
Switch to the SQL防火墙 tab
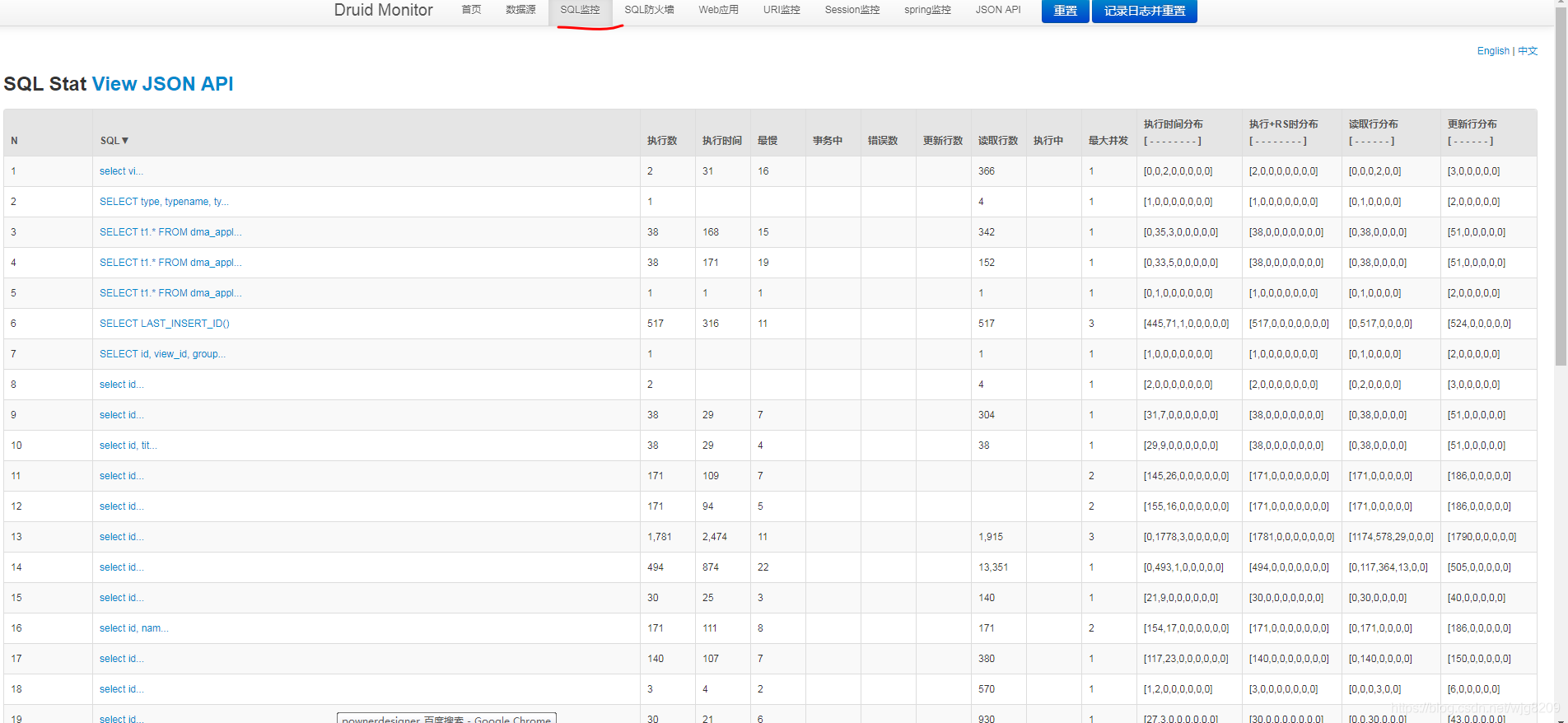[x=649, y=10]
